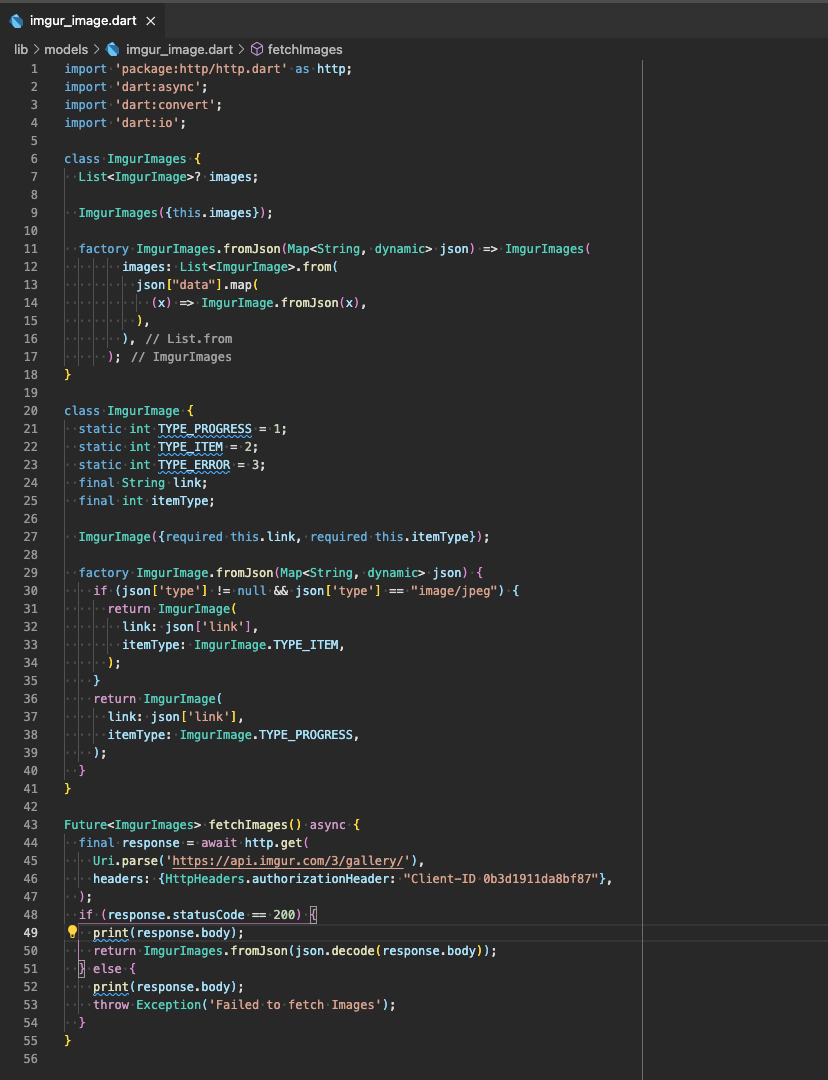Click ImgurImage.TYPE_PROGRESS on line 38
Image resolution: width=828 pixels, height=1080 pixels.
[267, 735]
